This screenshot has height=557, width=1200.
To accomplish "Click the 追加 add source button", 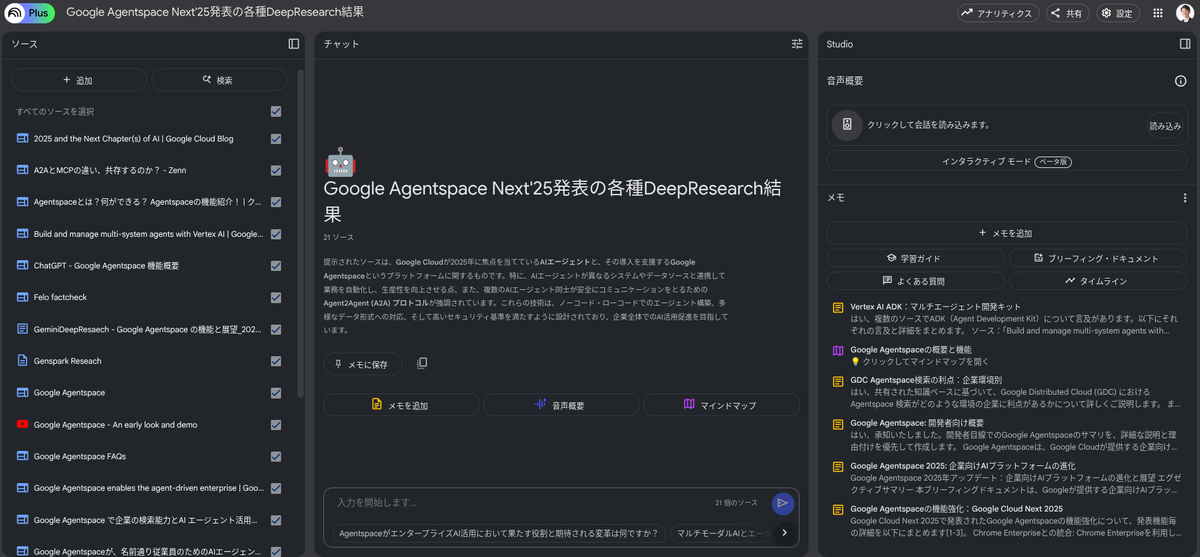I will tap(78, 80).
